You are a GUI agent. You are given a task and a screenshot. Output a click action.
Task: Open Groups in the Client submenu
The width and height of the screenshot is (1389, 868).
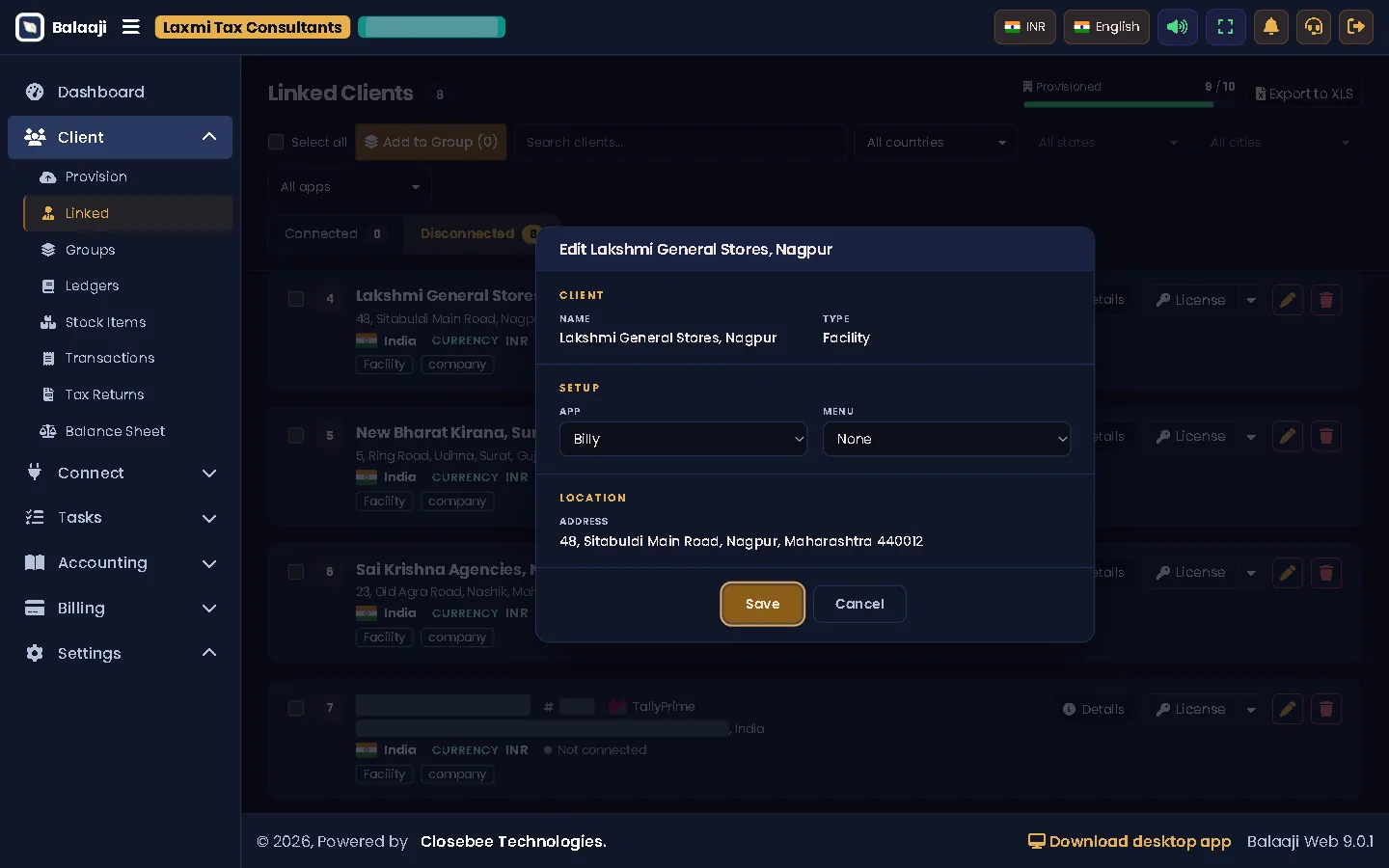click(x=127, y=250)
